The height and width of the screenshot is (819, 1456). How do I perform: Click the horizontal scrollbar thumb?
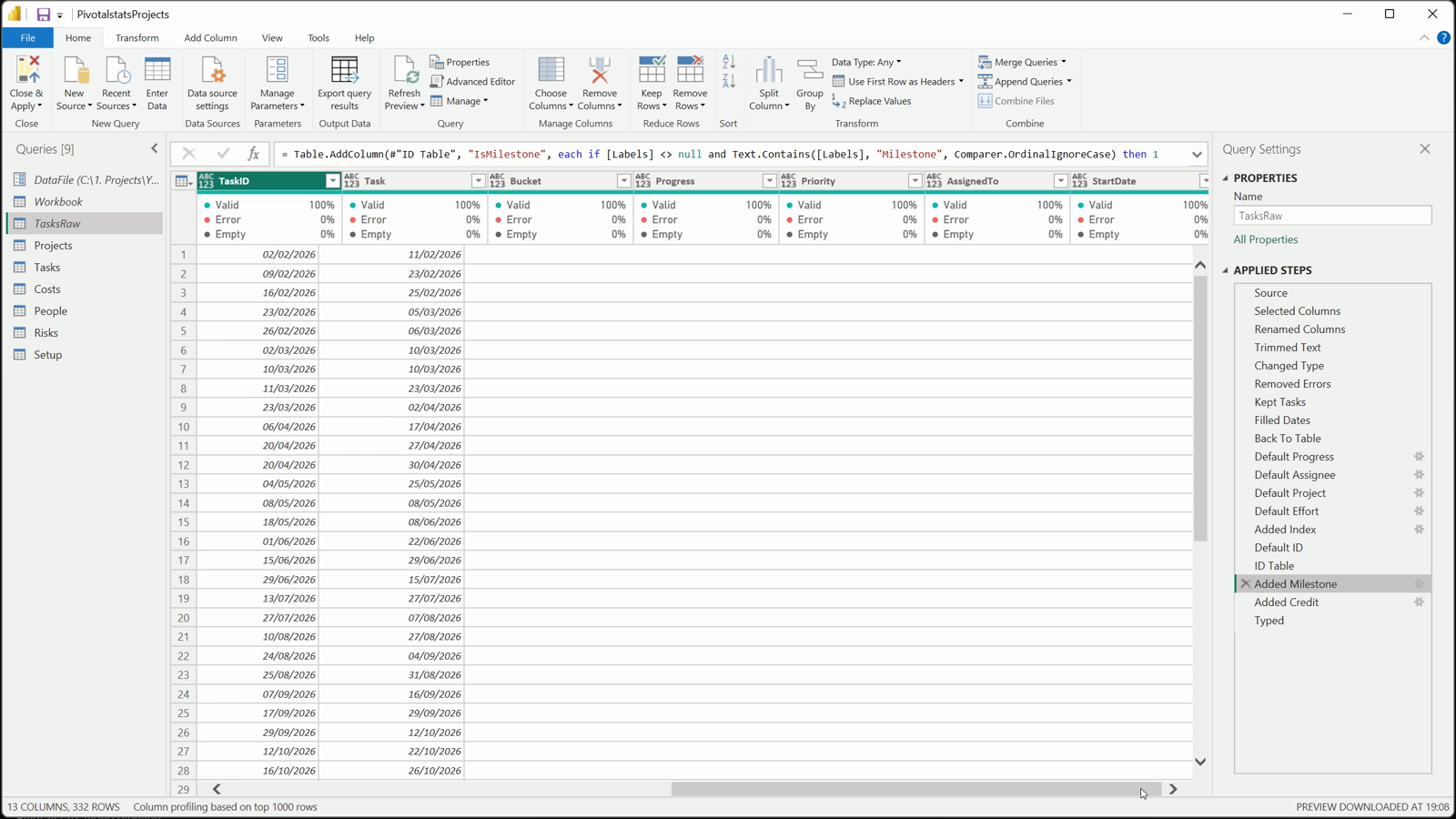(916, 789)
